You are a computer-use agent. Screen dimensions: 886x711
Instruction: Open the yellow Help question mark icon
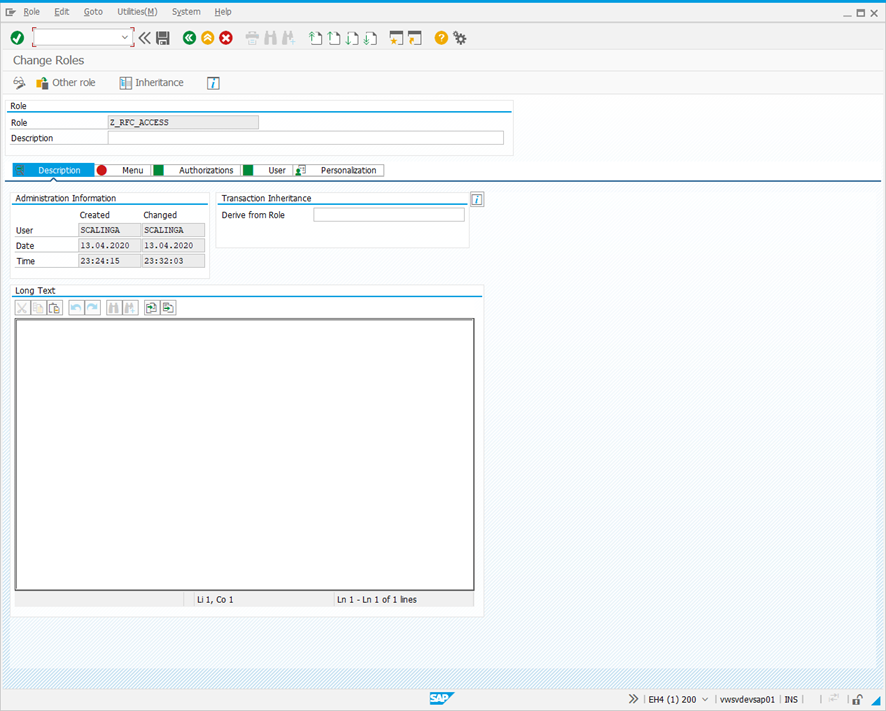point(441,38)
